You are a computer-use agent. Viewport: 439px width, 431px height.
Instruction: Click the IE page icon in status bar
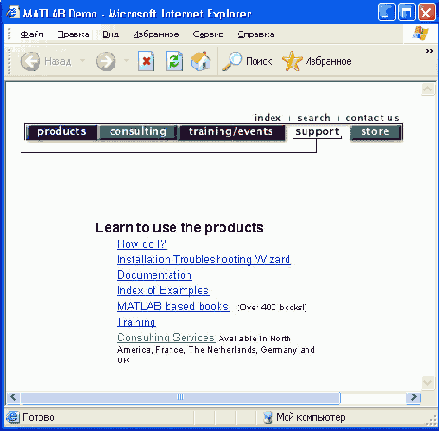13,417
